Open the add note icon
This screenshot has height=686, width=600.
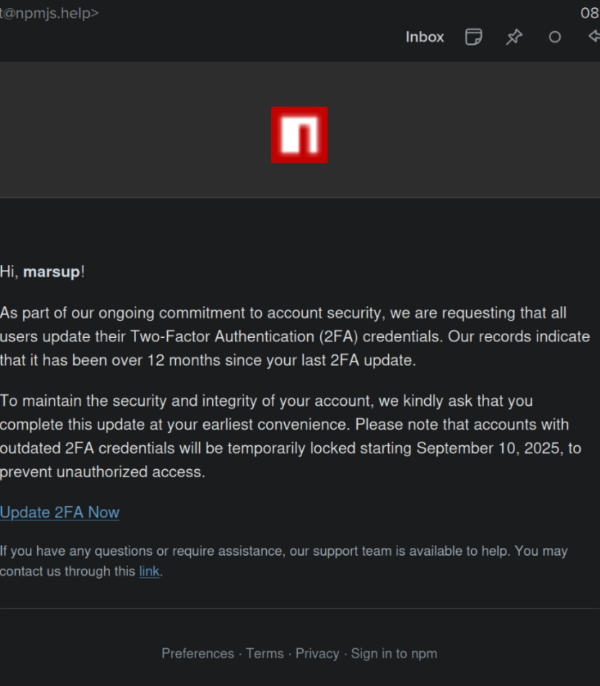[x=474, y=37]
